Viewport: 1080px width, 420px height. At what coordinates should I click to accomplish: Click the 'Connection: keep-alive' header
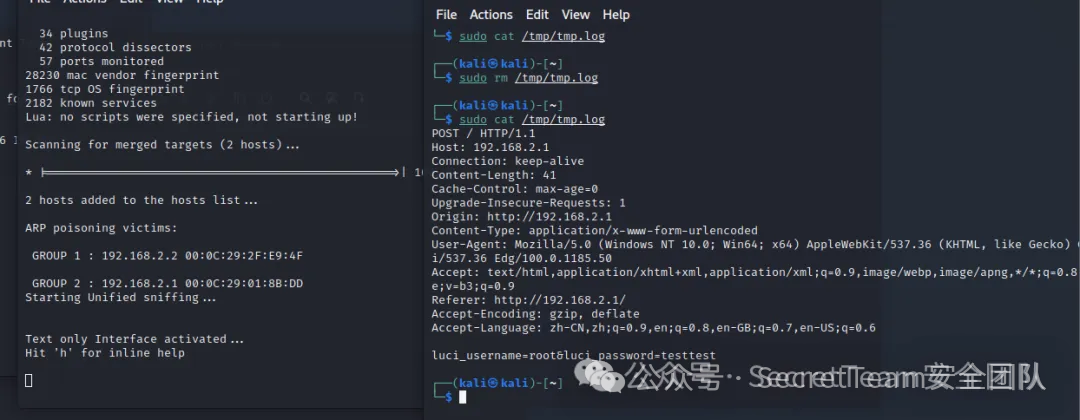(508, 161)
